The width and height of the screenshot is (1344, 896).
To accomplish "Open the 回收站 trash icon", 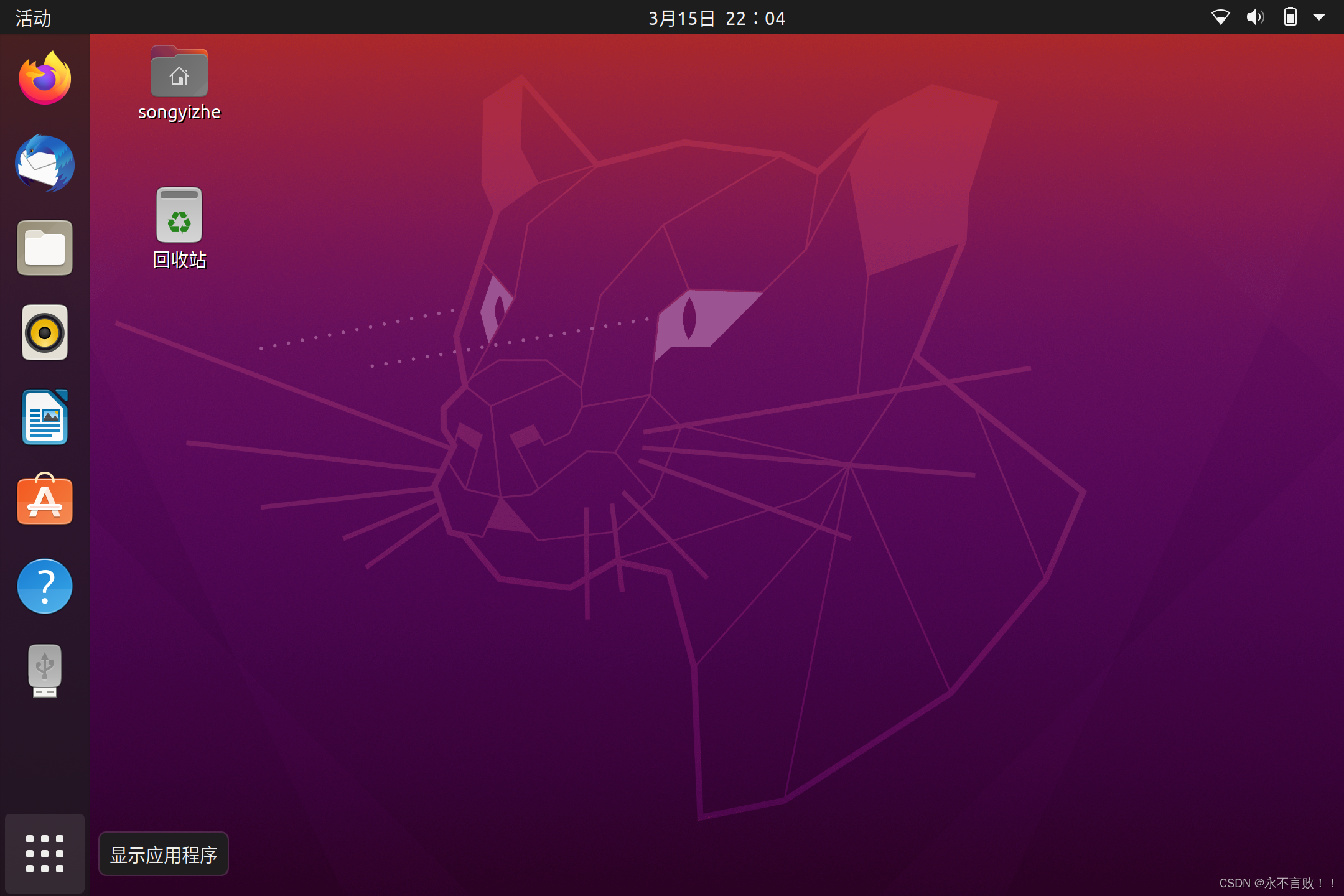I will (x=179, y=215).
